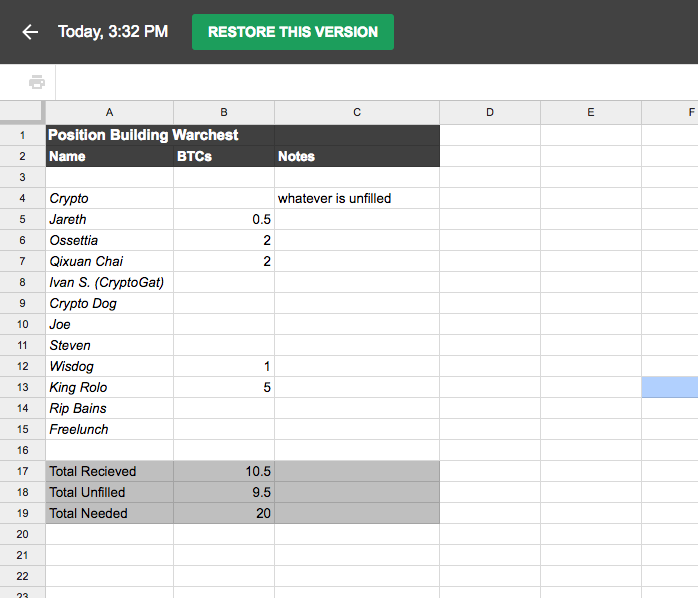This screenshot has height=598, width=698.
Task: Click King Rolo's BTC value 5
Action: [223, 387]
